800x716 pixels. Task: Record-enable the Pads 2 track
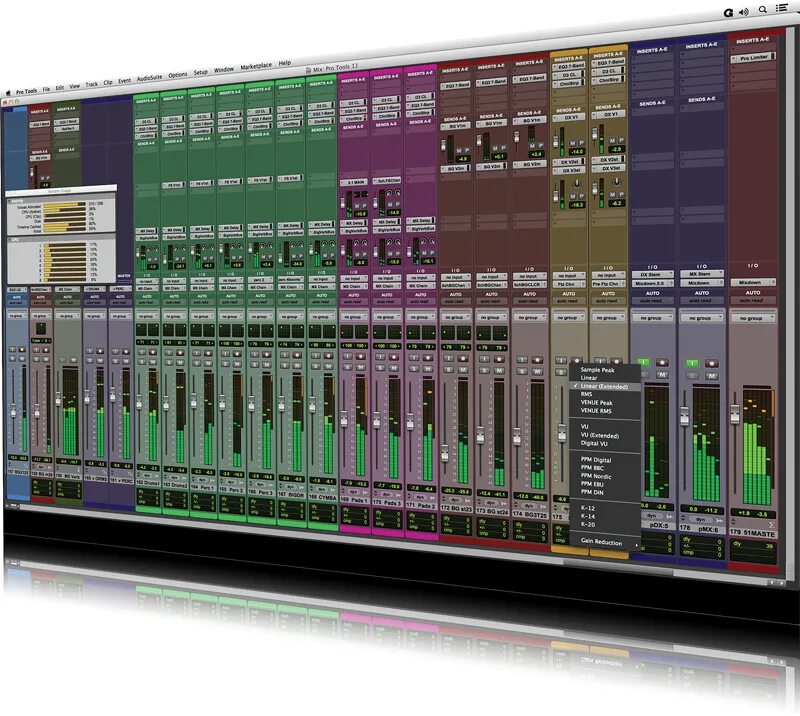pos(428,357)
